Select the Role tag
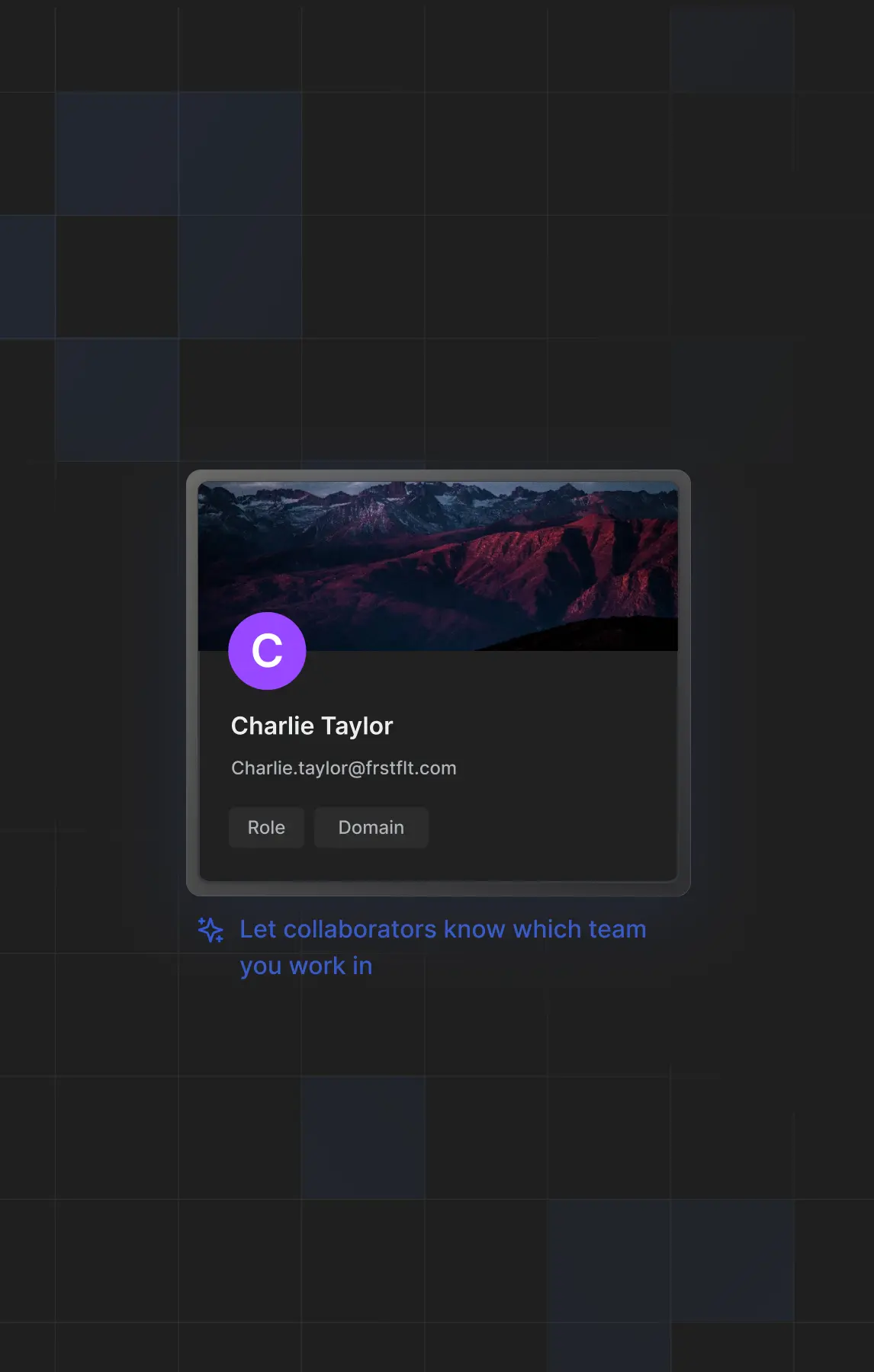Viewport: 874px width, 1372px height. click(266, 828)
